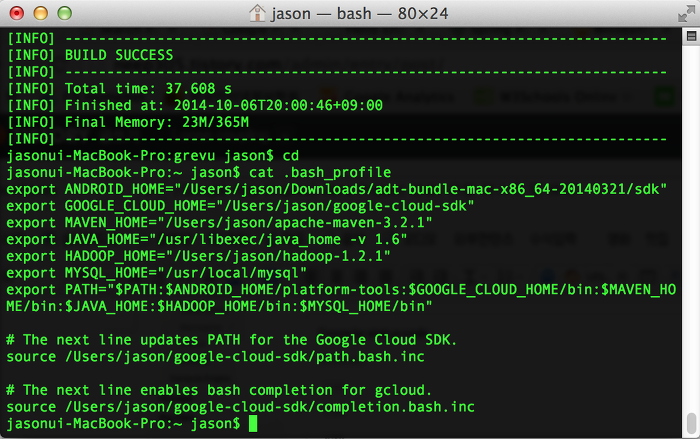
Task: Click the comment about bash completion for gcloud
Action: pyautogui.click(x=219, y=390)
